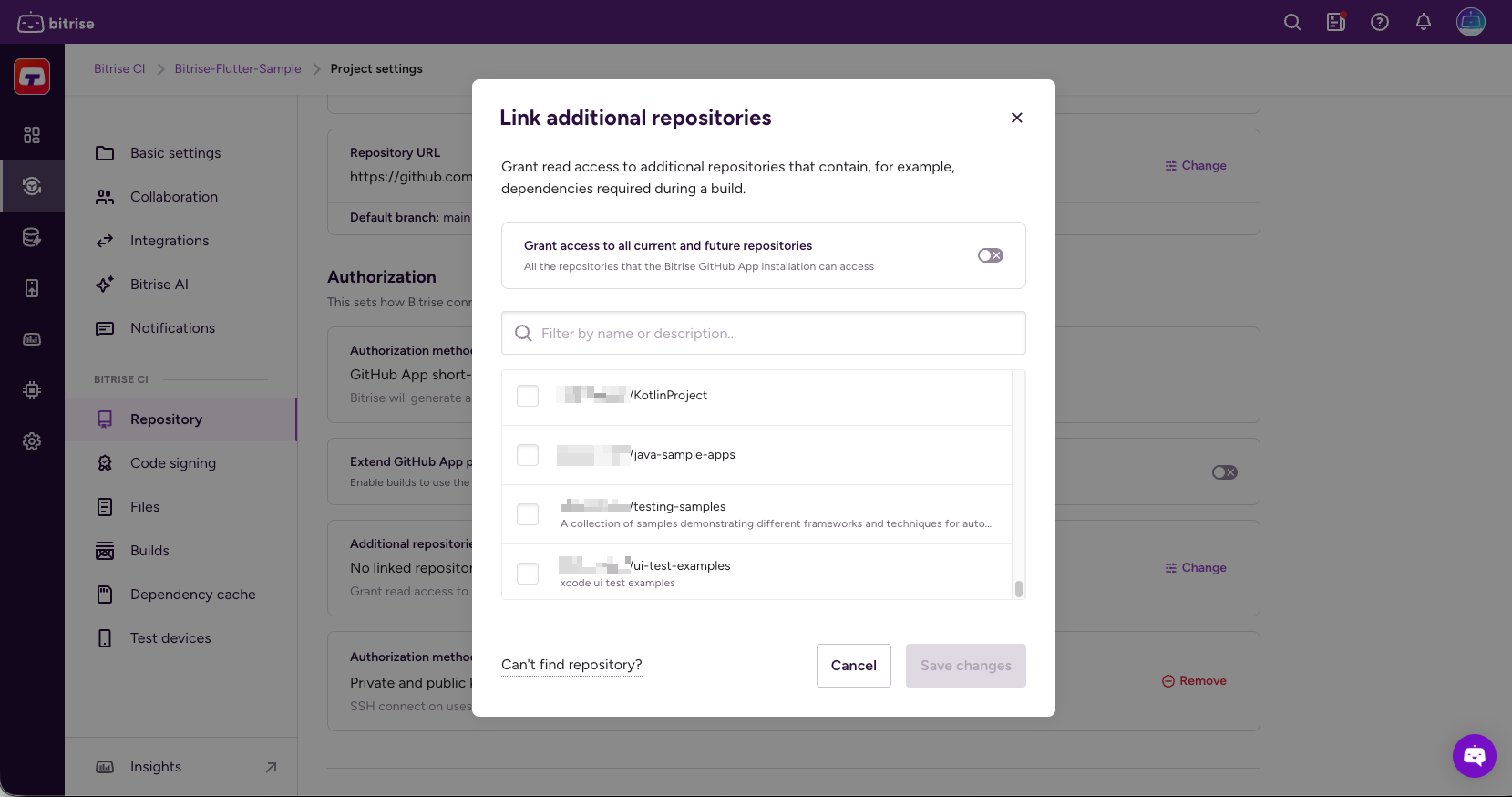Image resolution: width=1512 pixels, height=797 pixels.
Task: Check the KotlinProject repository checkbox
Action: (x=528, y=396)
